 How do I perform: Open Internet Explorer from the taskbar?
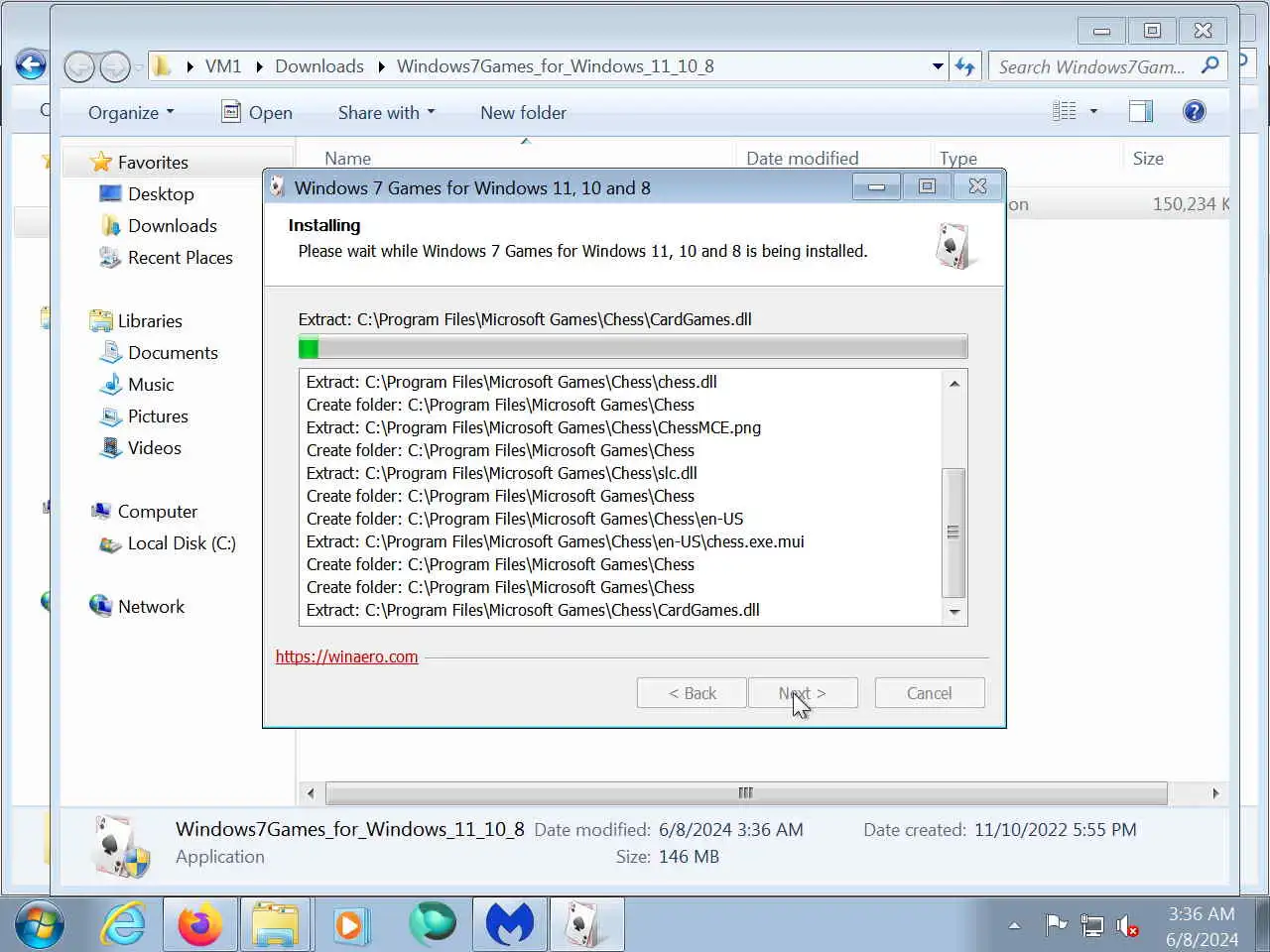point(123,925)
